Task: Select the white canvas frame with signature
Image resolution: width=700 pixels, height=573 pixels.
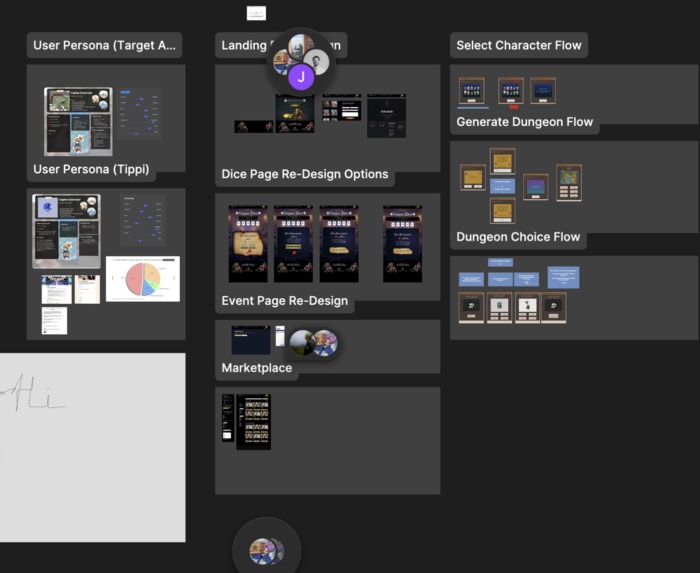Action: pyautogui.click(x=92, y=448)
